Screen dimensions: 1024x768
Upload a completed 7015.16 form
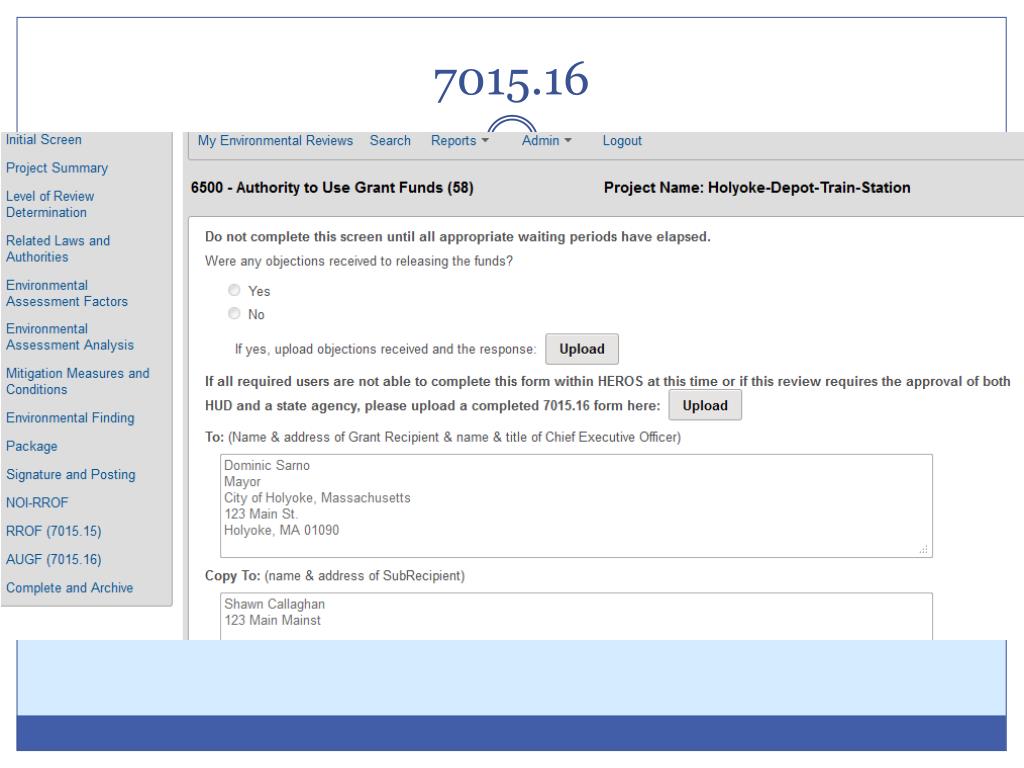[x=705, y=406]
